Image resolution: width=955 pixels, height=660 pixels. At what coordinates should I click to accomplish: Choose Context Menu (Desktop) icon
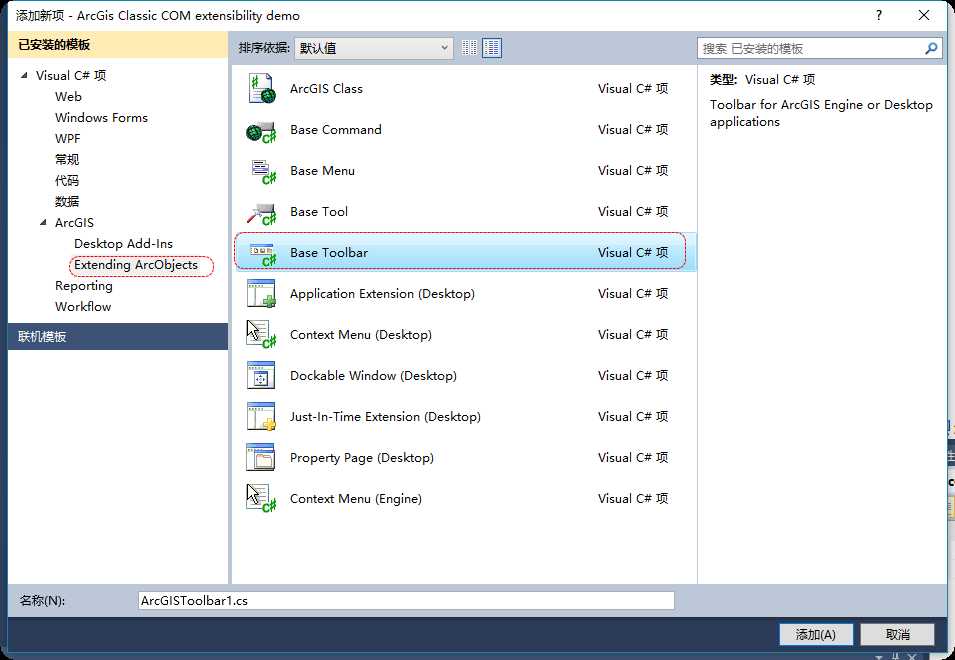click(261, 334)
